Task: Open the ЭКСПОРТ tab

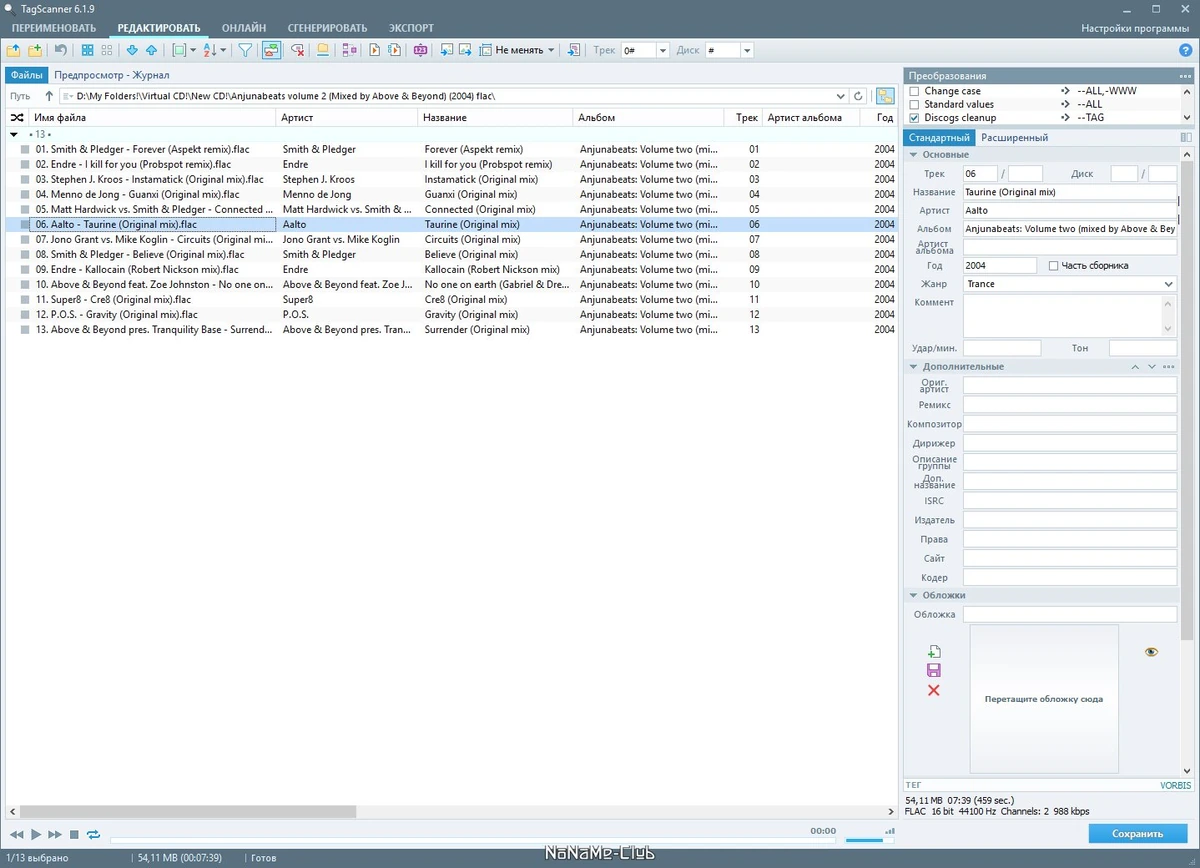Action: 411,28
